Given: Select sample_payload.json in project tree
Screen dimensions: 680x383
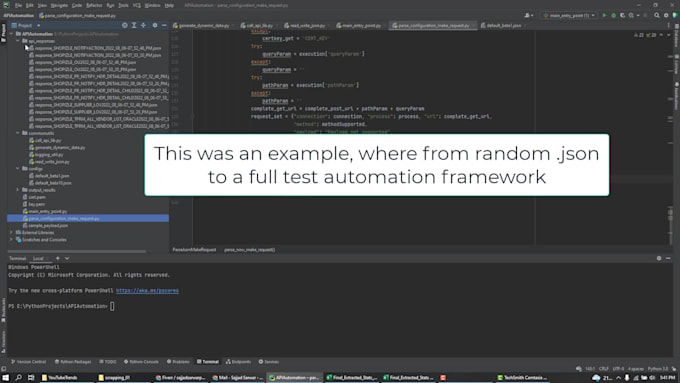Looking at the screenshot, I should (x=48, y=226).
